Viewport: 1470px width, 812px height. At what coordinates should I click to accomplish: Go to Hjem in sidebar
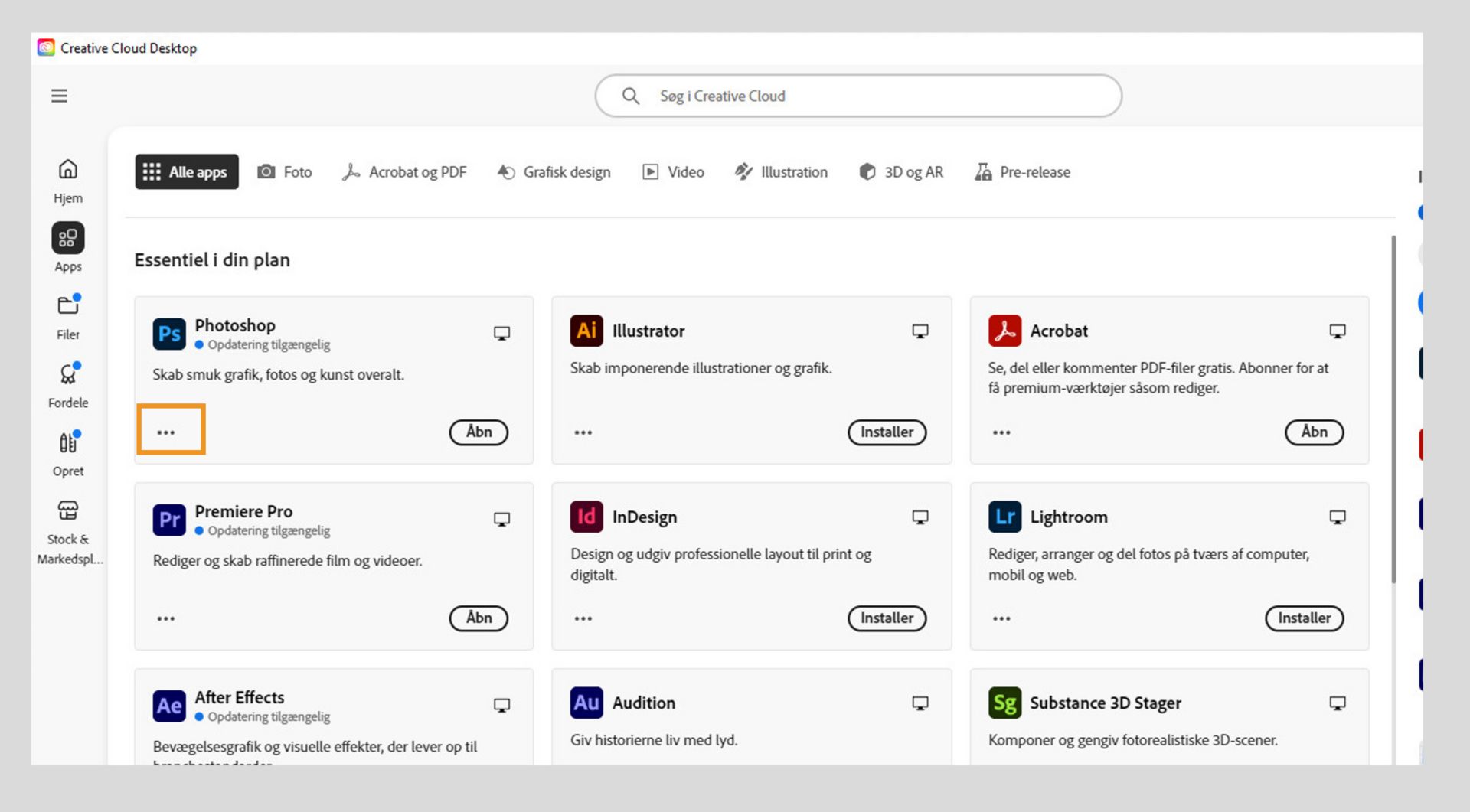coord(68,180)
